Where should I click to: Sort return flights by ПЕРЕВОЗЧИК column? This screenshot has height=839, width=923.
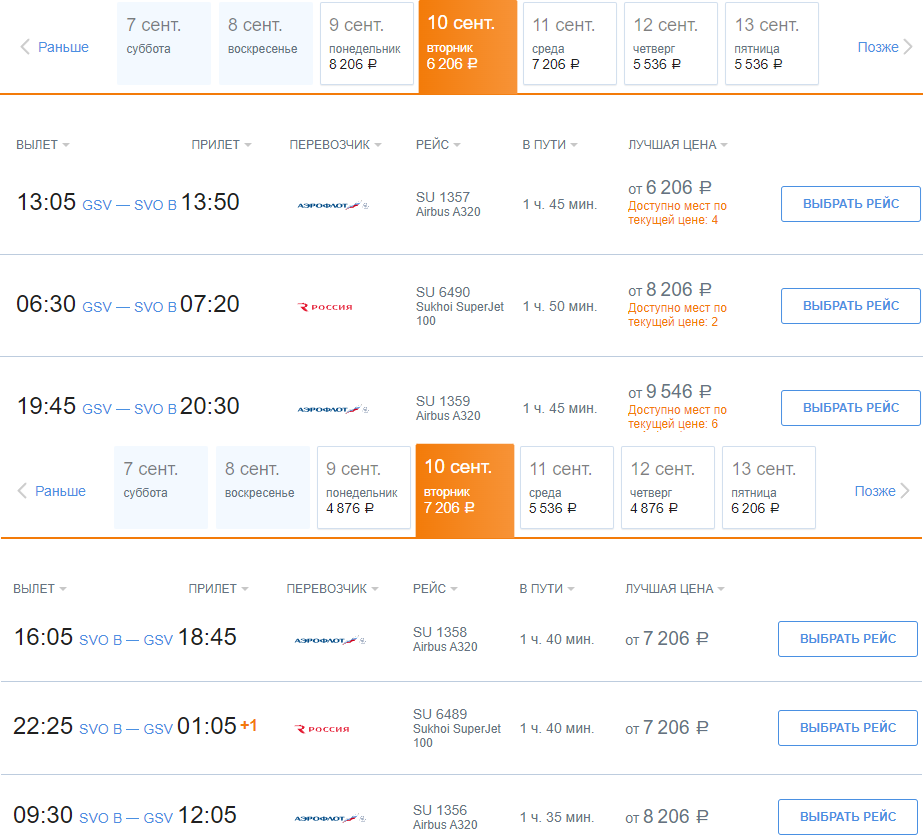(x=333, y=589)
